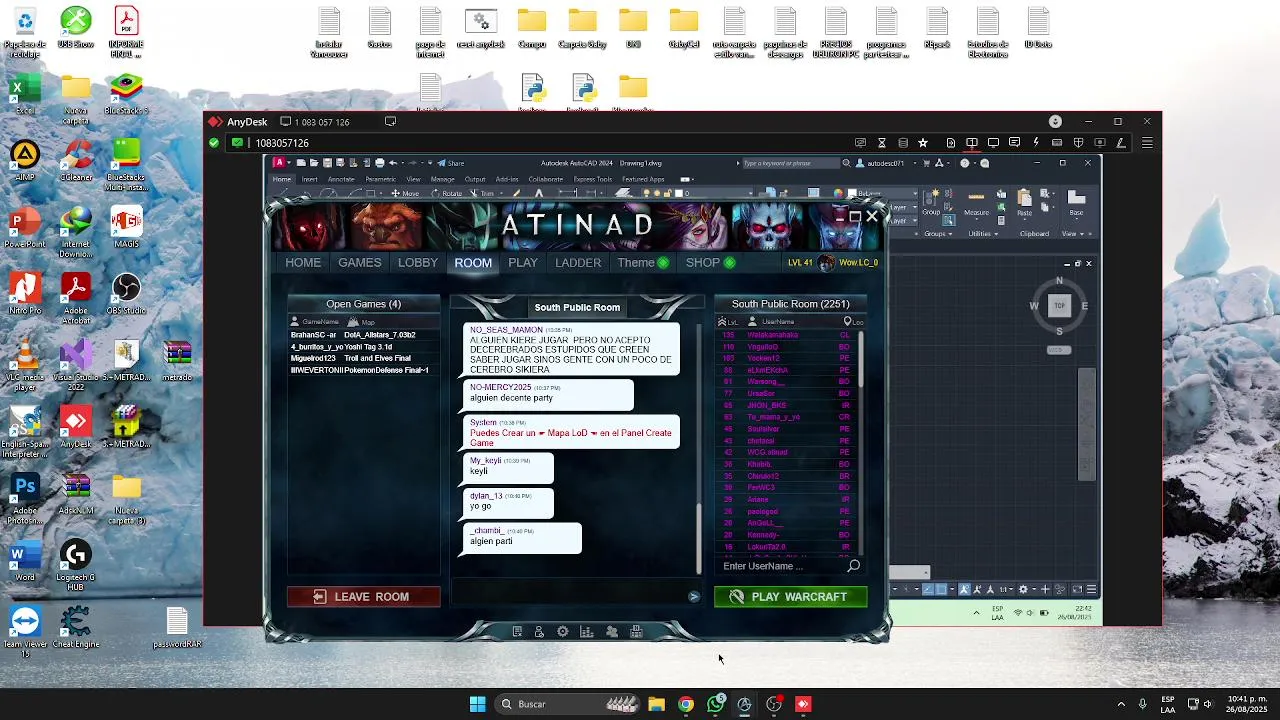The width and height of the screenshot is (1280, 720).
Task: Open the OBS Studio desktop icon
Action: (x=126, y=295)
